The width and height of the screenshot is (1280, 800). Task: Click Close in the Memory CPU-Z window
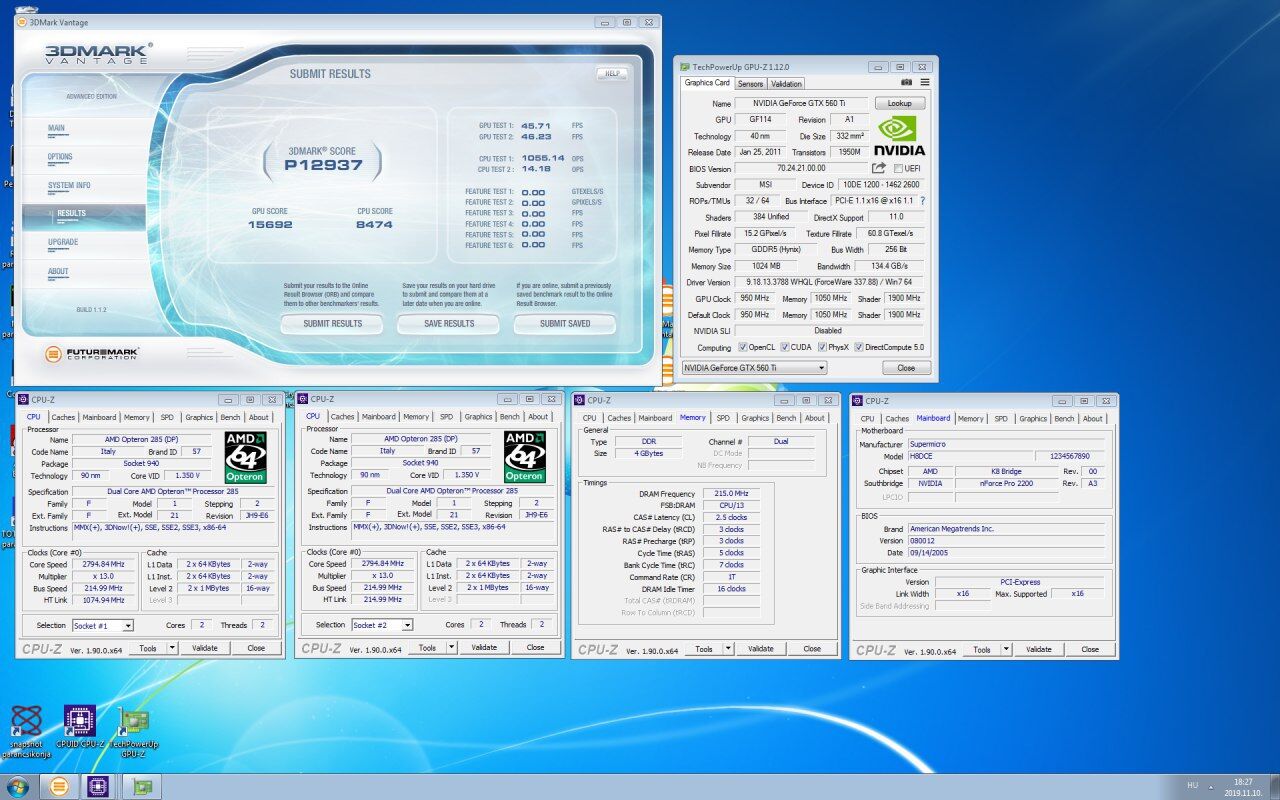[812, 649]
